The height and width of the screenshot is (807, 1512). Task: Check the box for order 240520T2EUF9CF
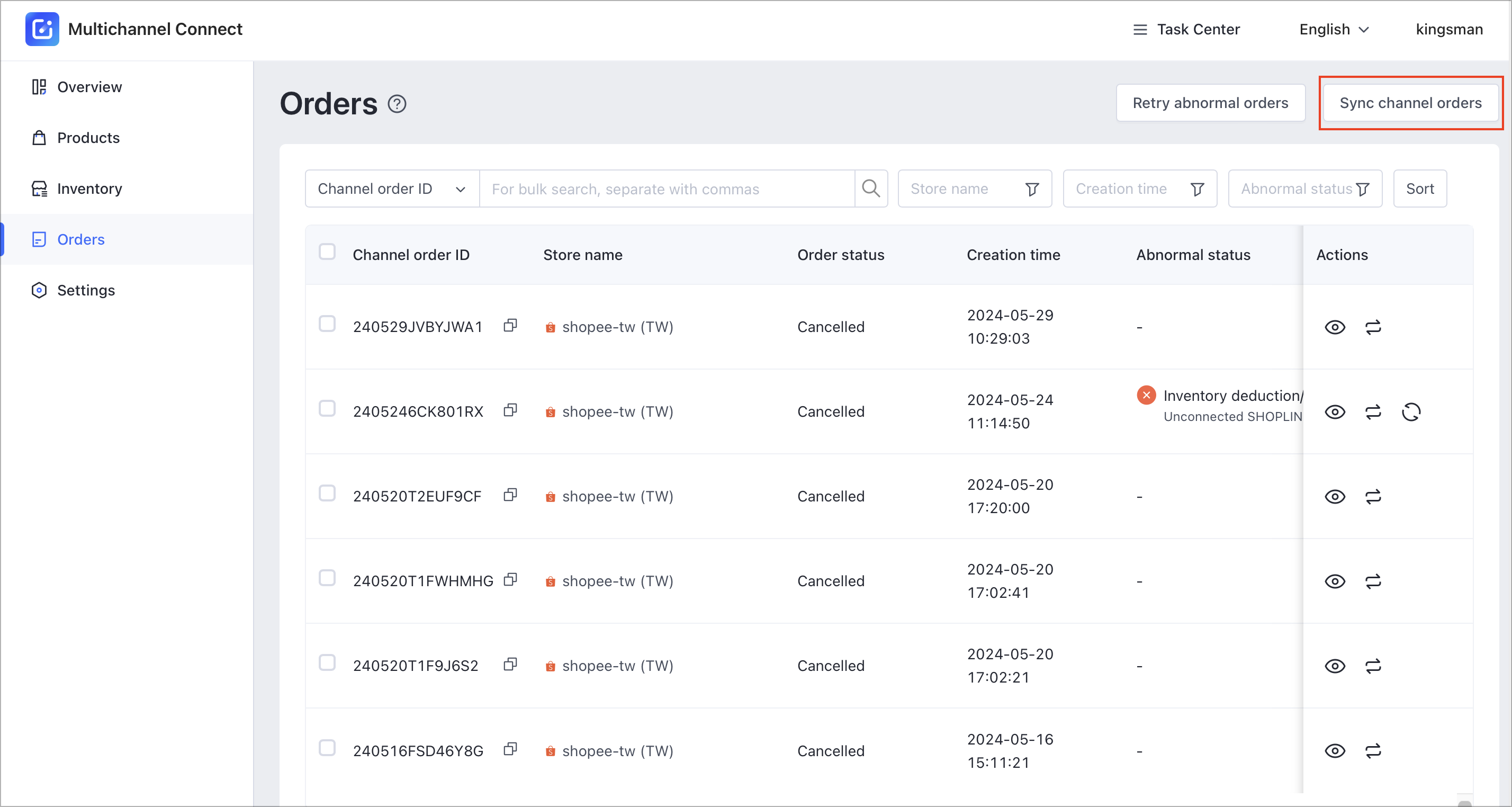pyautogui.click(x=327, y=493)
